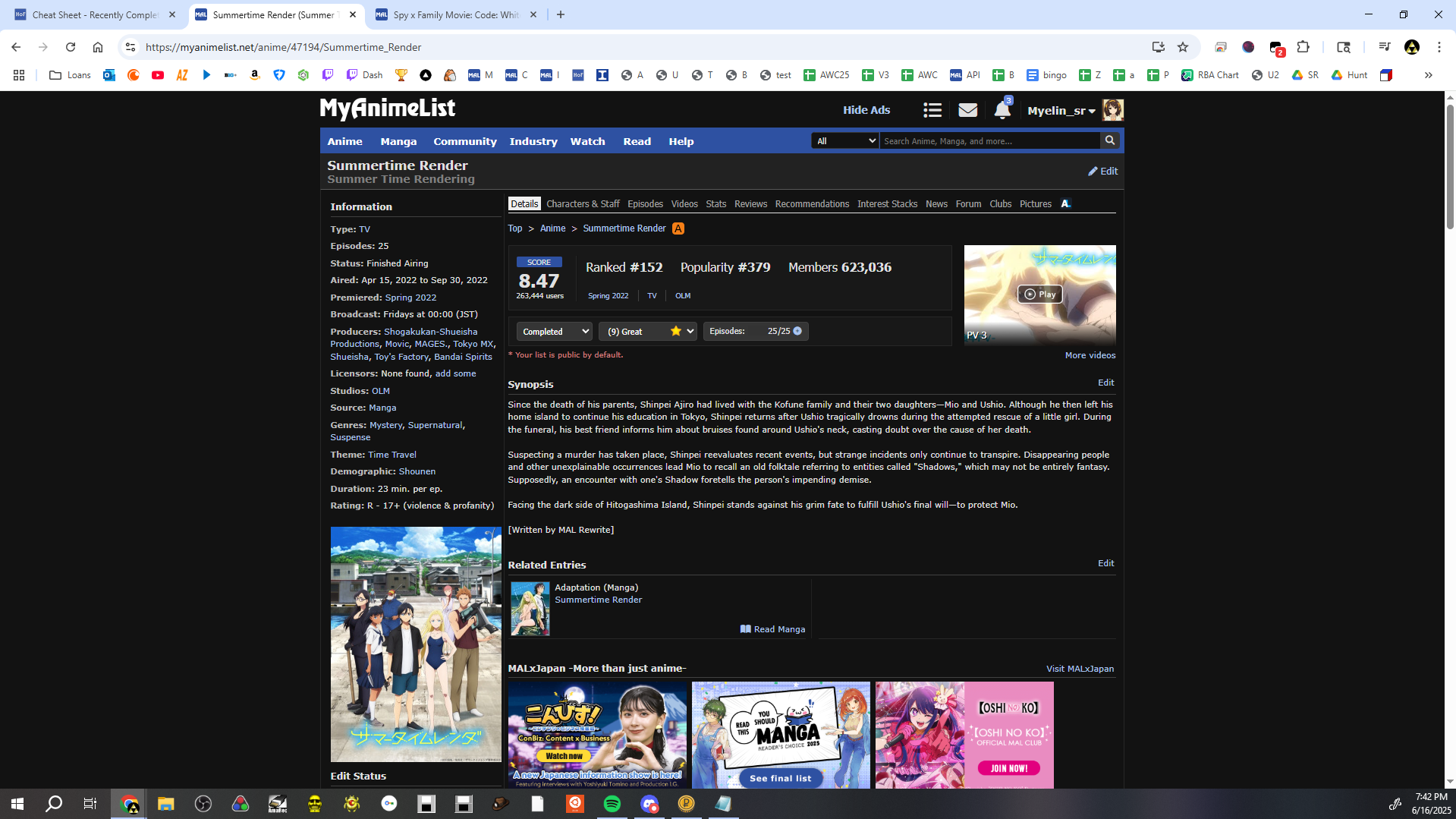
Task: Click the More videos link
Action: click(x=1090, y=355)
